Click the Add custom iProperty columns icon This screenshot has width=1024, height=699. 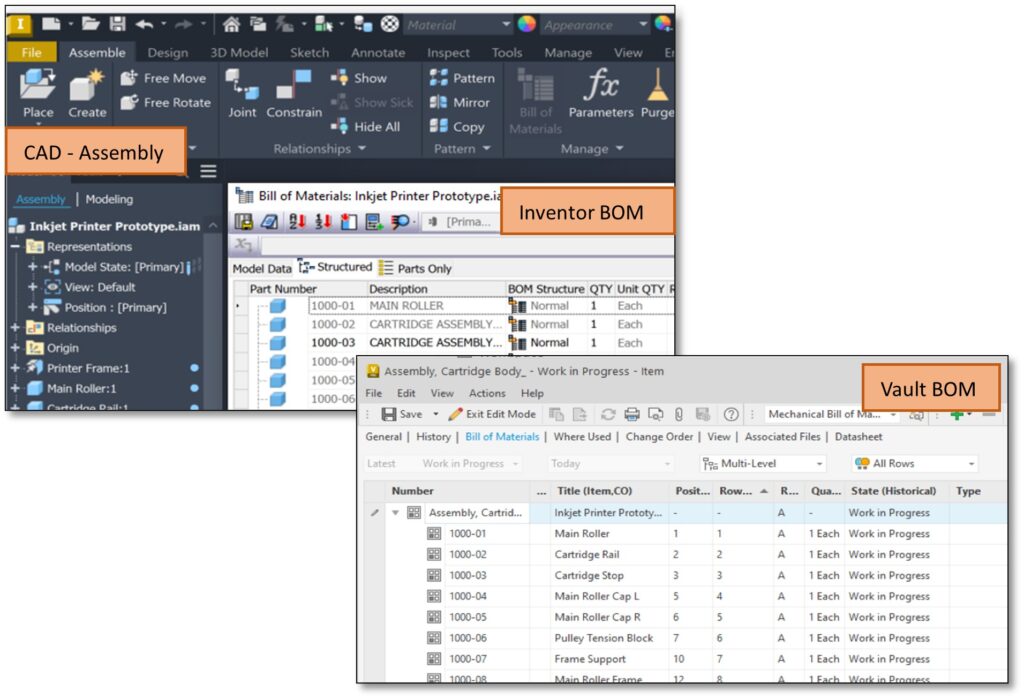(x=375, y=222)
